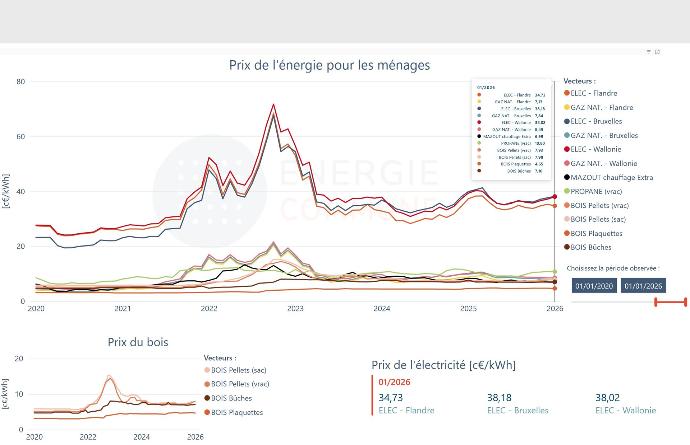Click the Prix du bois chart title
The image size is (690, 445).
(138, 342)
